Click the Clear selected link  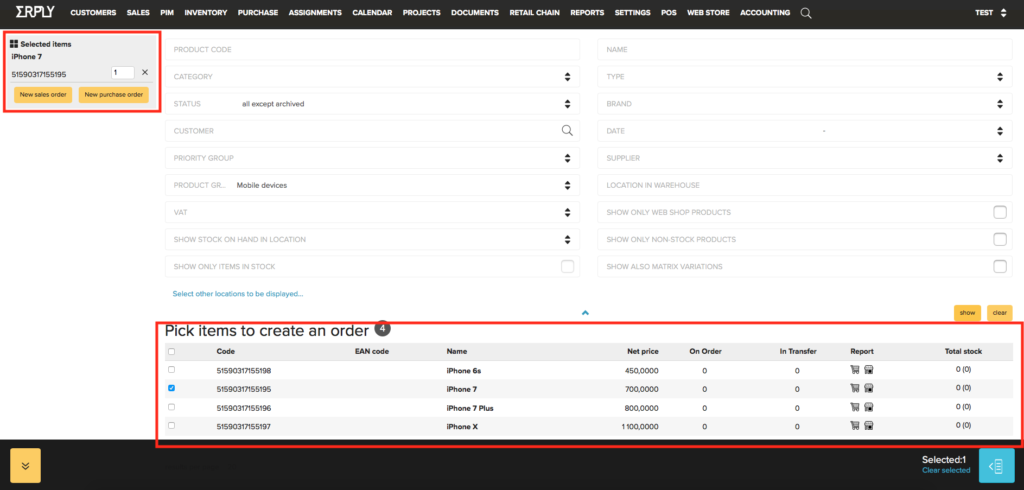coord(946,470)
